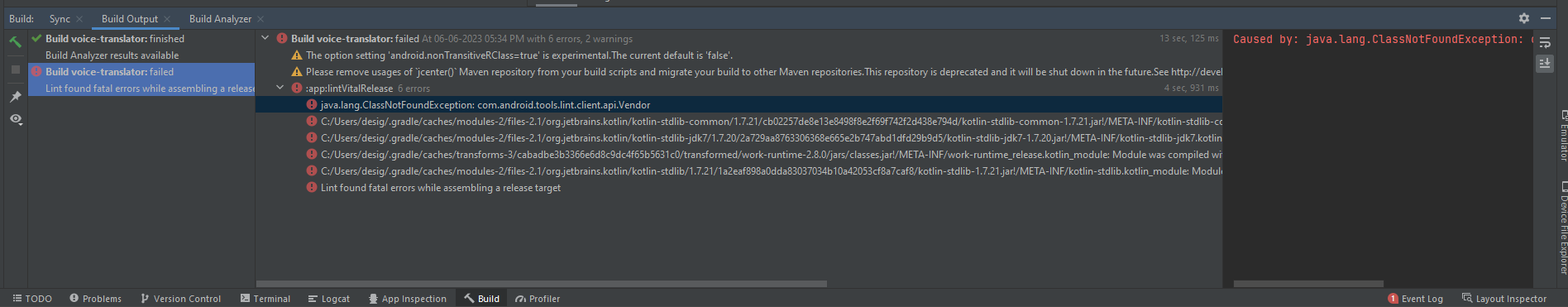This screenshot has height=307, width=1568.
Task: Open Build tool window settings gear
Action: click(1524, 18)
